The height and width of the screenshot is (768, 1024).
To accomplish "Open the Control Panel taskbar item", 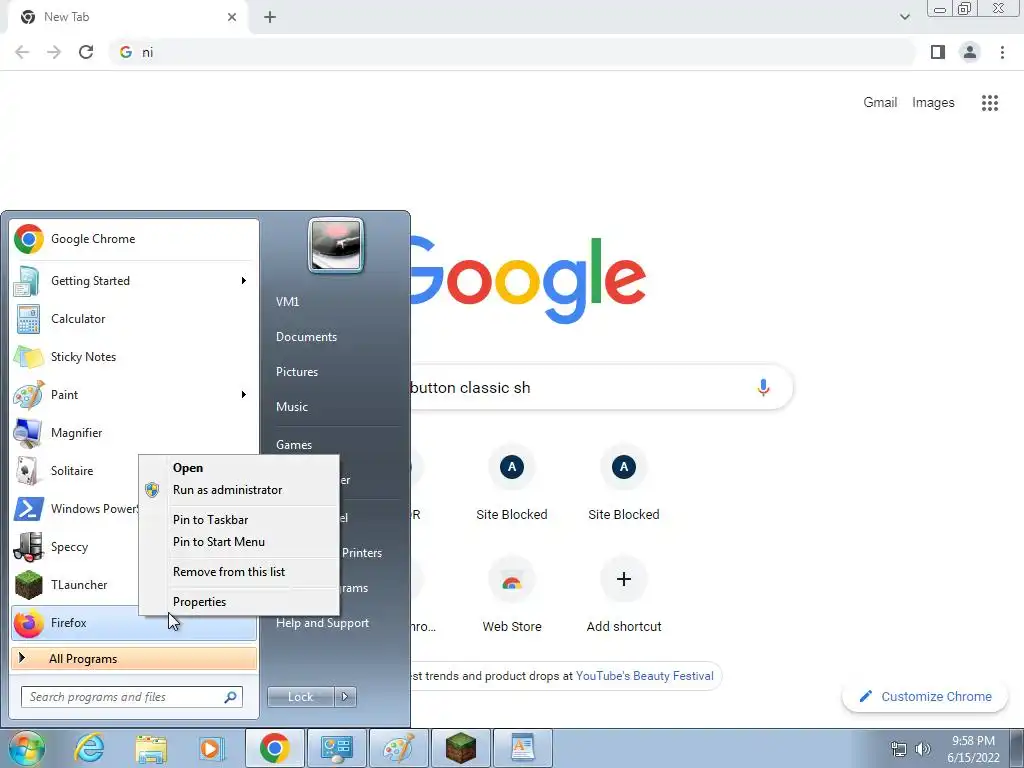I will click(x=336, y=748).
